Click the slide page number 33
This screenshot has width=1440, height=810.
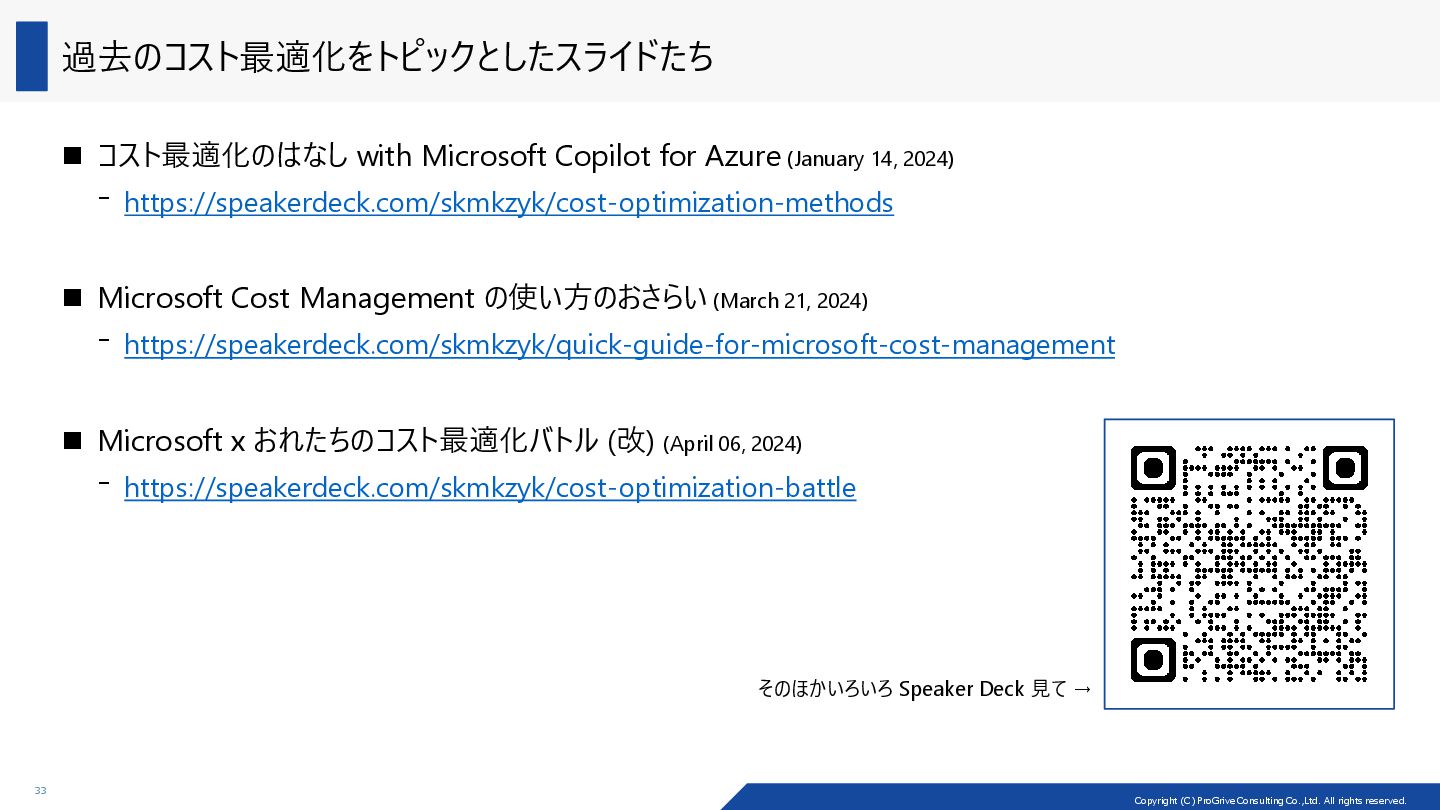coord(41,791)
